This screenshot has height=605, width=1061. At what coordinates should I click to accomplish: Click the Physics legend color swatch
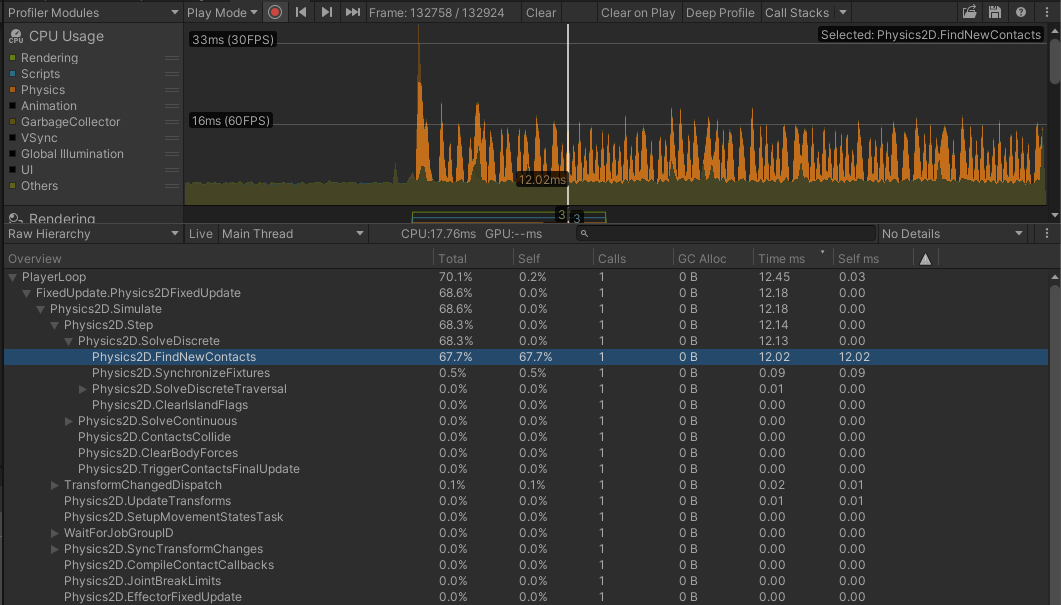[12, 90]
